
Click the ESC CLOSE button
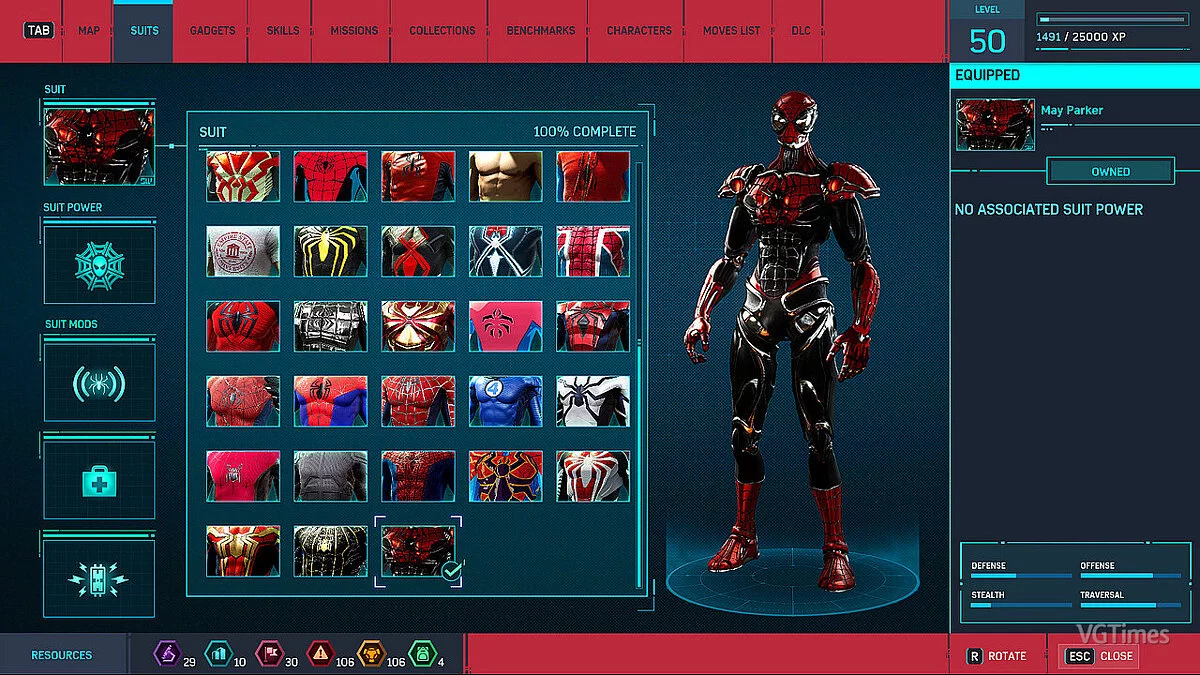[x=1098, y=656]
